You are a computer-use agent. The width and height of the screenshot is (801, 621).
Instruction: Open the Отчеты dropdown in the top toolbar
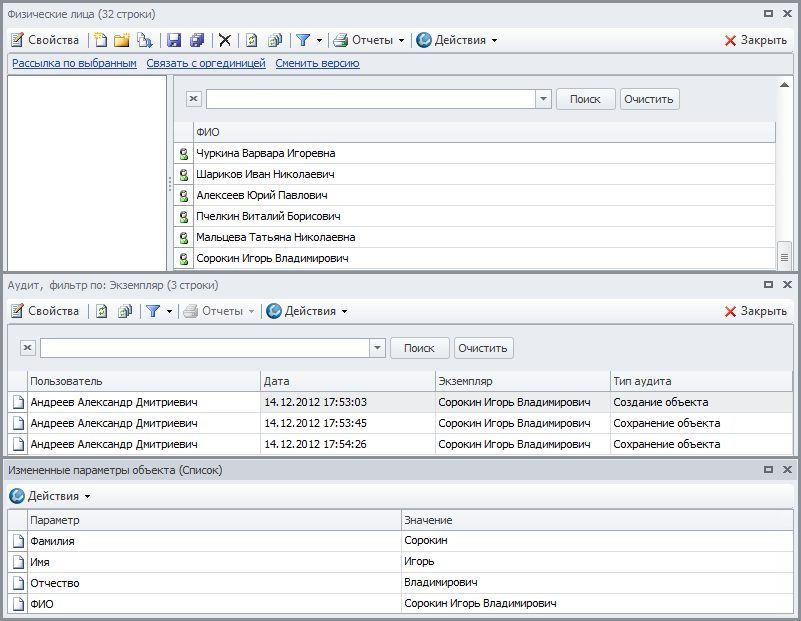[368, 40]
